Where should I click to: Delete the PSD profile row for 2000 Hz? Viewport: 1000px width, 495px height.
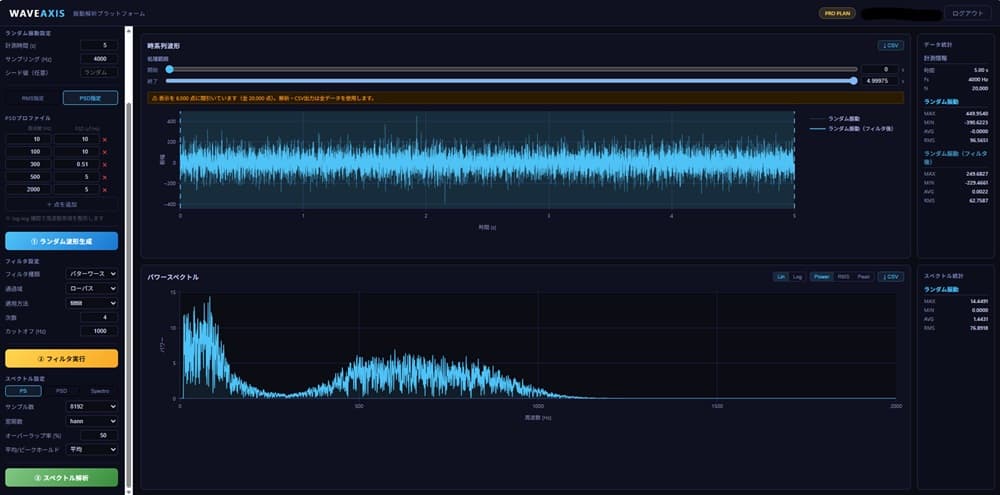(x=105, y=189)
